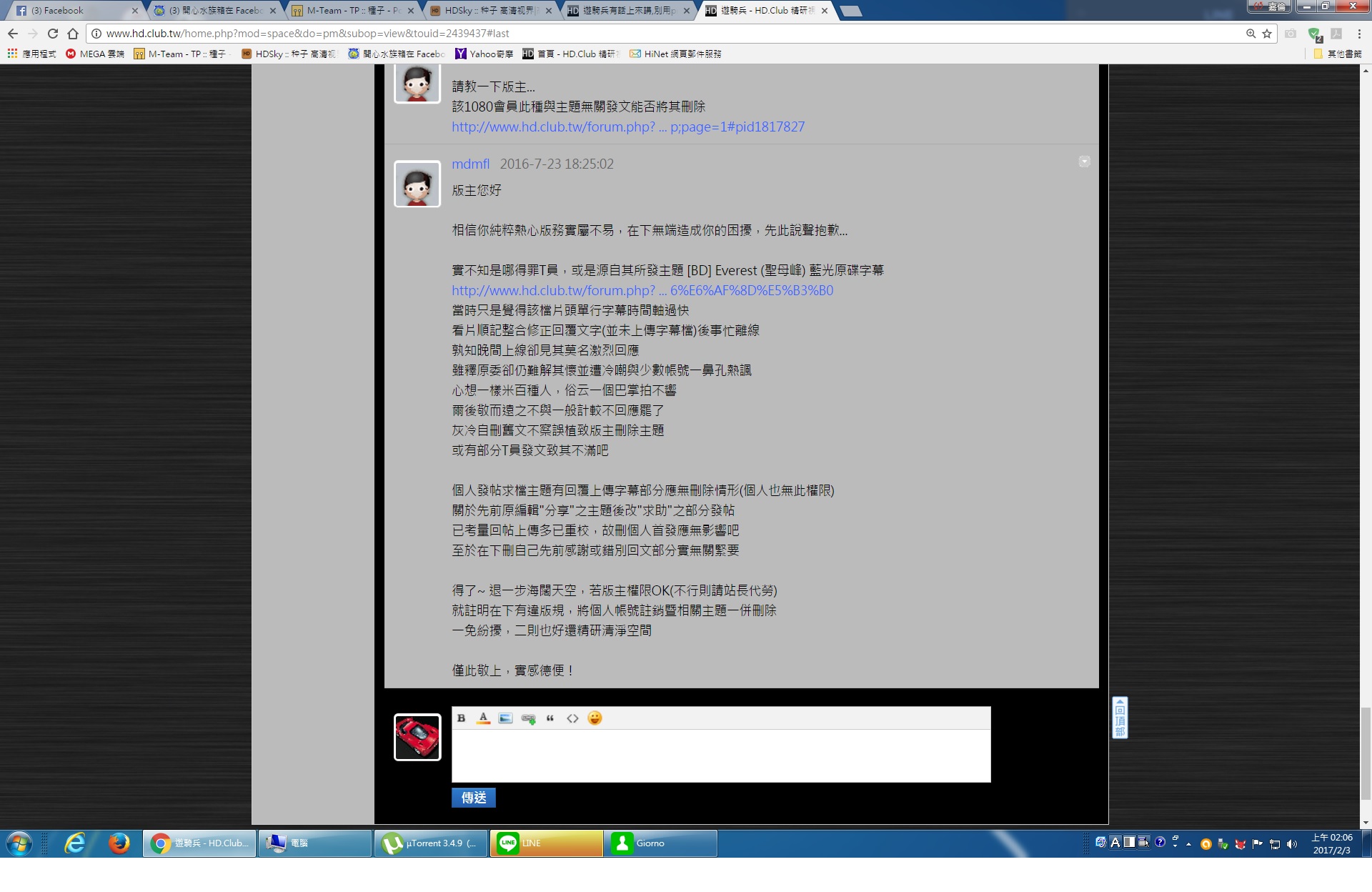
Task: Reload the page in the browser
Action: click(53, 34)
